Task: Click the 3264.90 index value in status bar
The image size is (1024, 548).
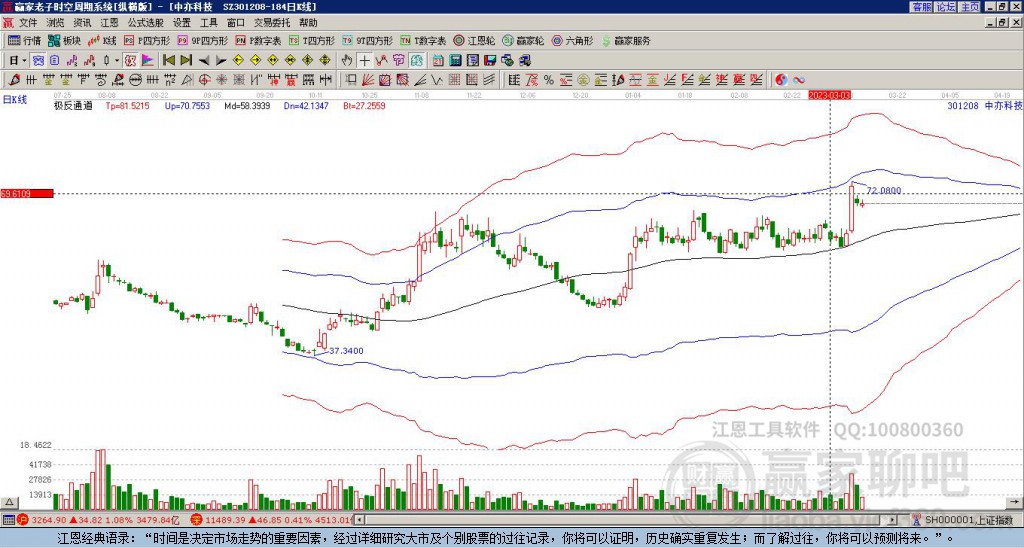Action: [49, 520]
